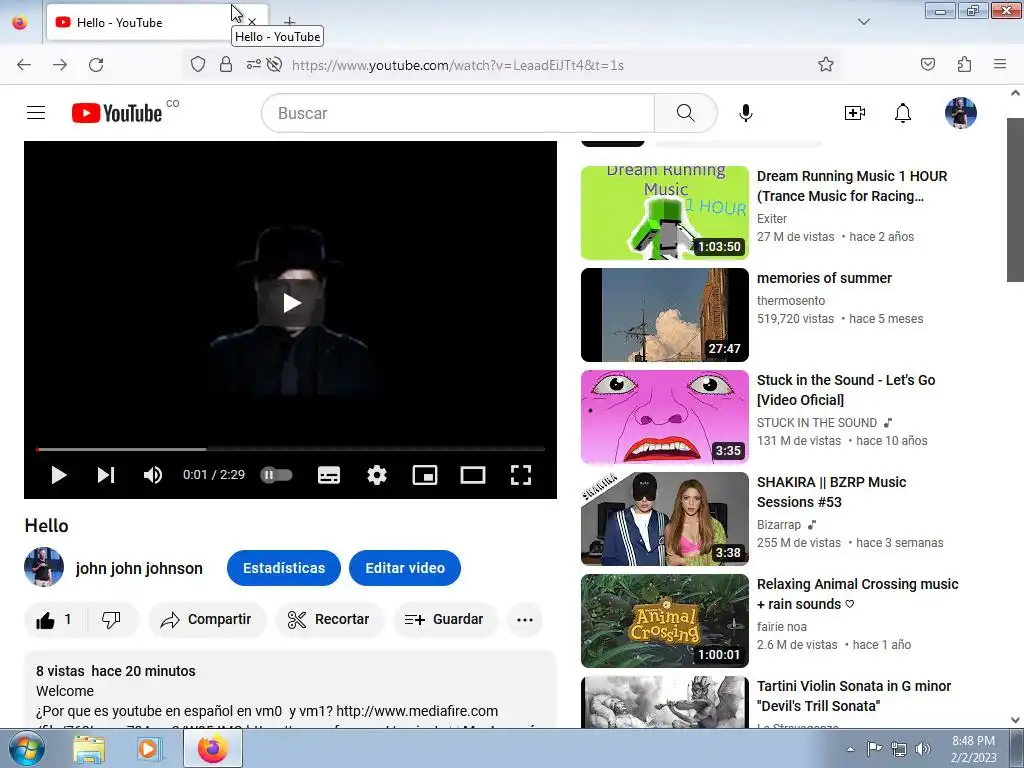Viewport: 1024px width, 768px height.
Task: Open the channel avatar beside john john johnson
Action: 44,567
